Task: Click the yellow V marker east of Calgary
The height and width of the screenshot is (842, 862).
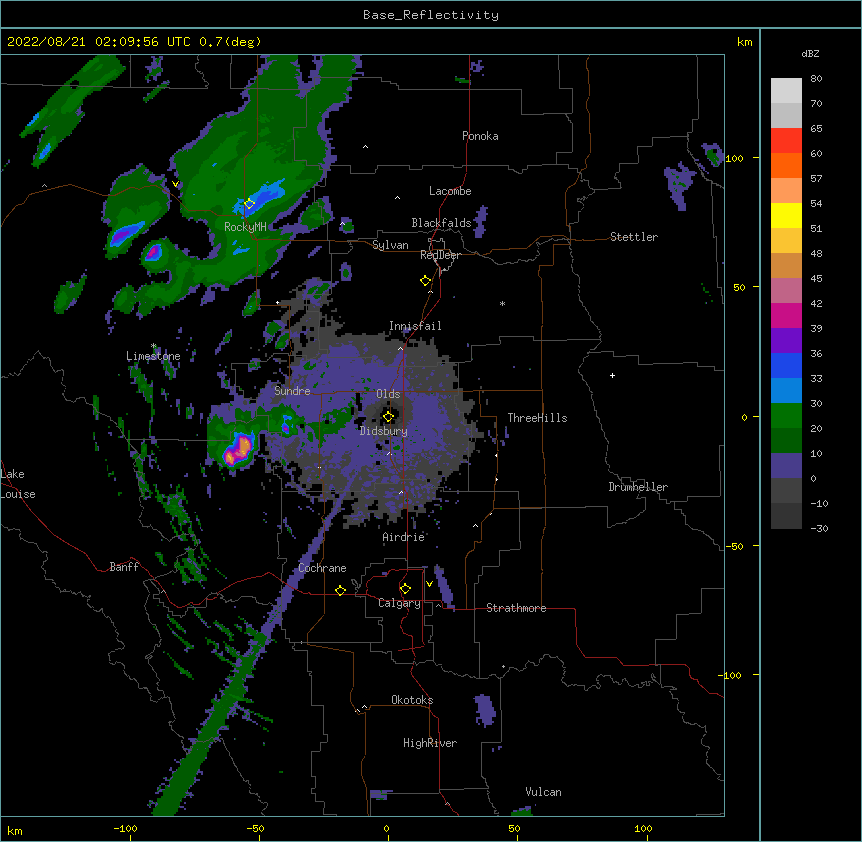Action: [429, 584]
